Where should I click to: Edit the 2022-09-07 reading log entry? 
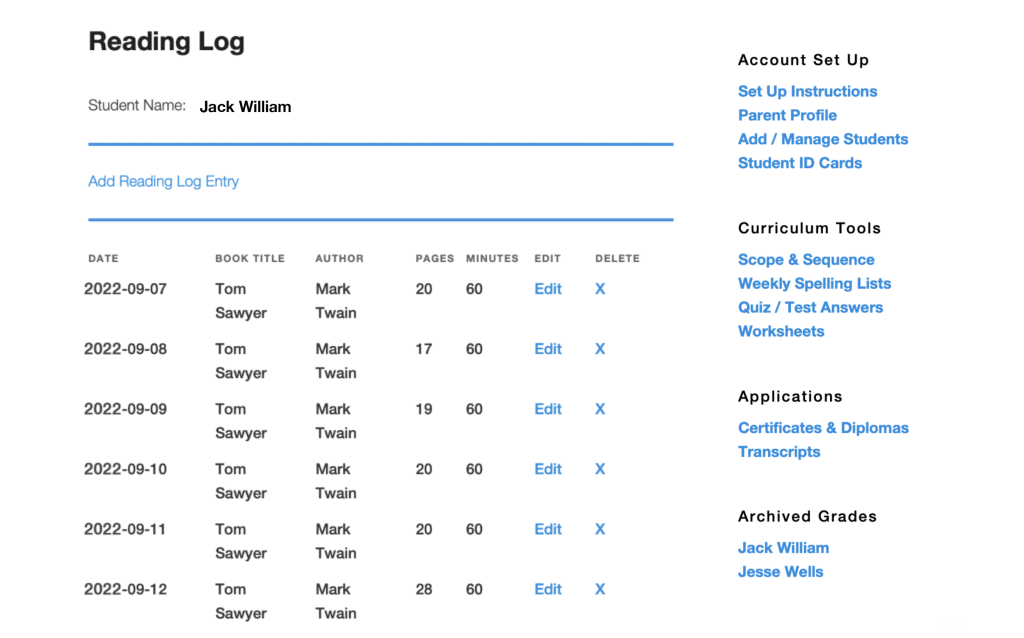point(547,289)
